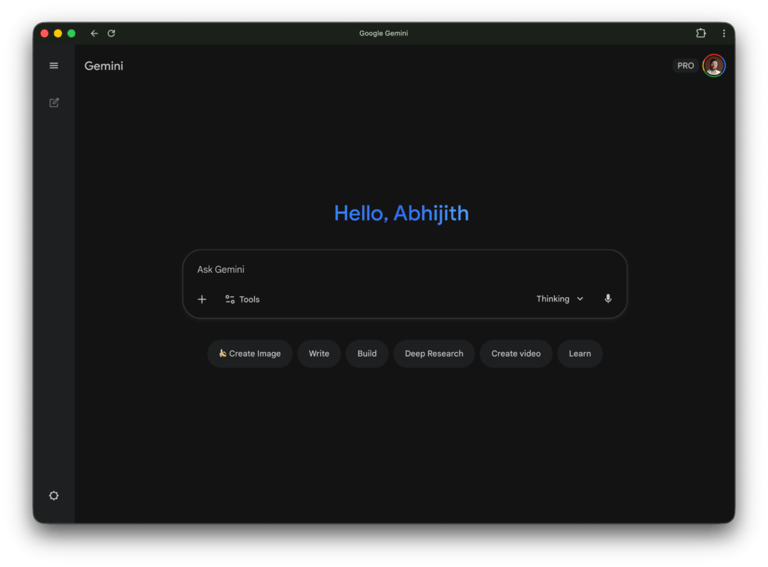The width and height of the screenshot is (768, 567).
Task: Reload the page with the refresh icon
Action: pos(112,33)
